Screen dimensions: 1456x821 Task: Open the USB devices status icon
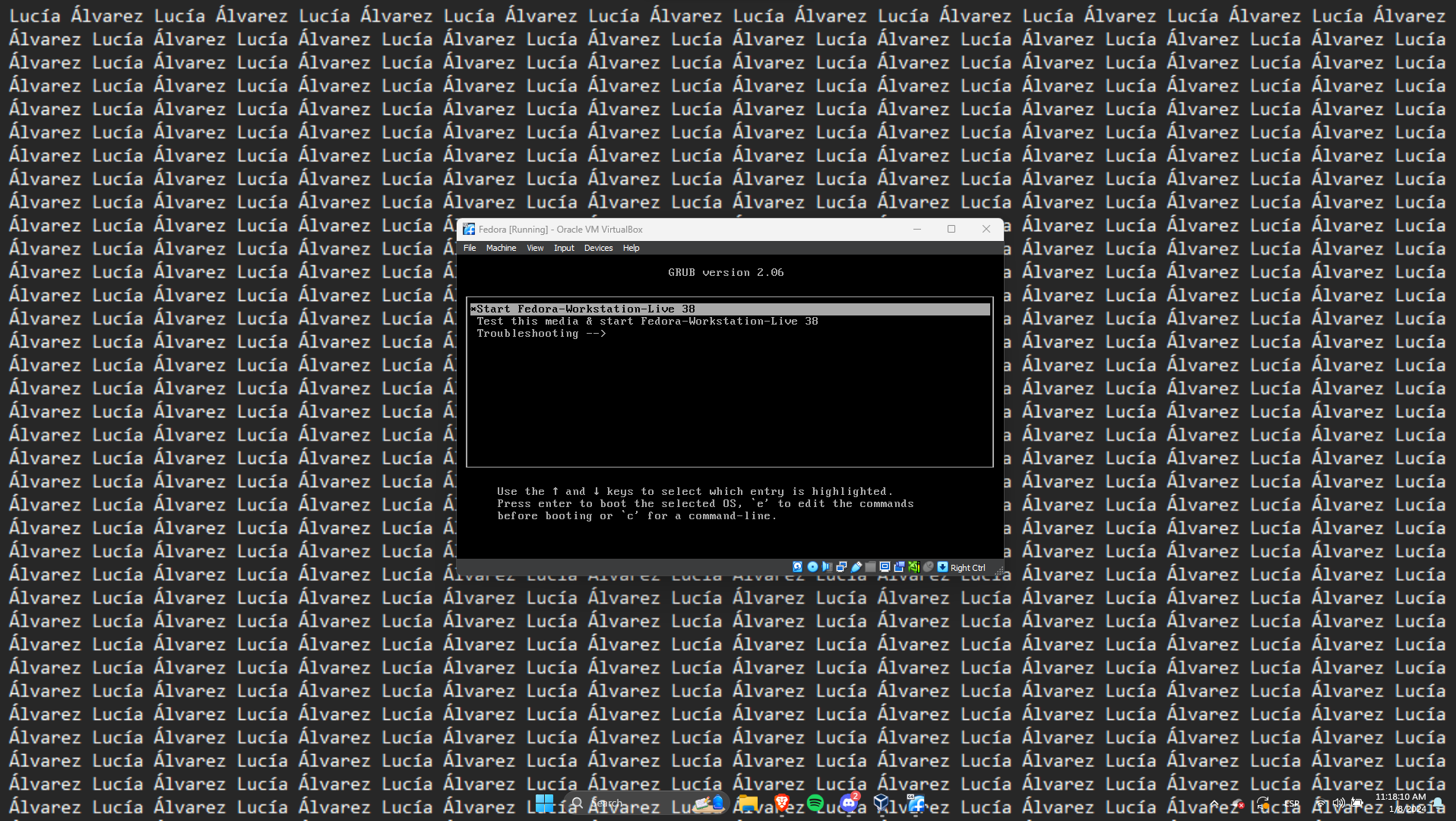856,567
